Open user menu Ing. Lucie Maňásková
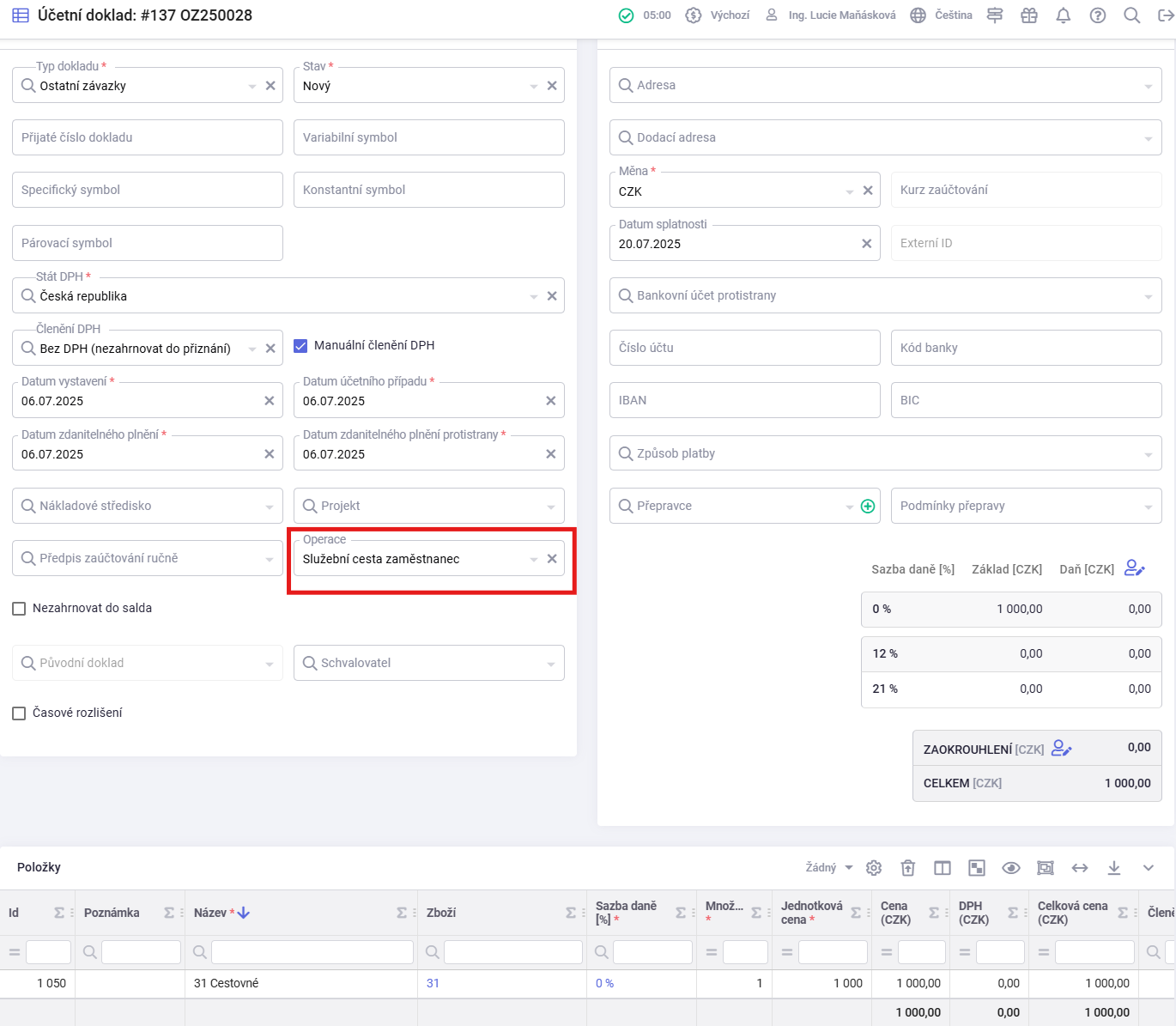The width and height of the screenshot is (1176, 1026). tap(831, 15)
